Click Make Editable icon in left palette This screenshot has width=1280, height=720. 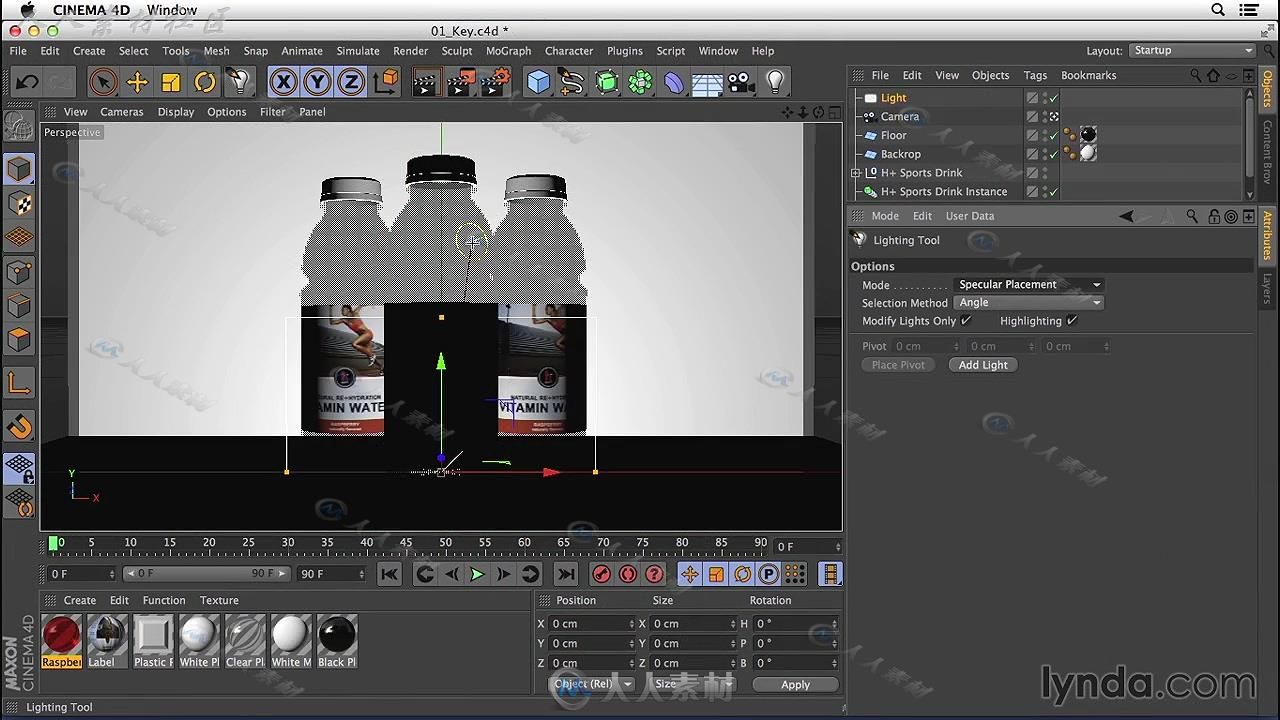point(19,126)
